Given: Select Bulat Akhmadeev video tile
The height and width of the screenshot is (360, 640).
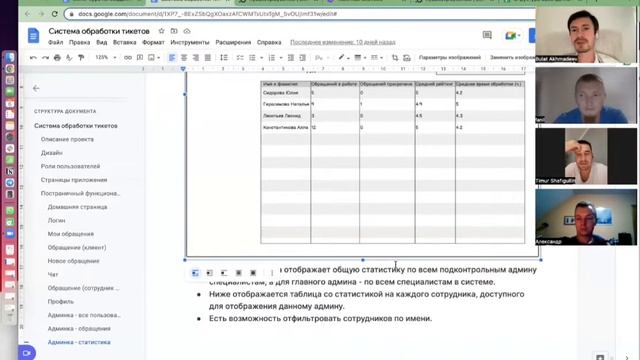Looking at the screenshot, I should (586, 36).
